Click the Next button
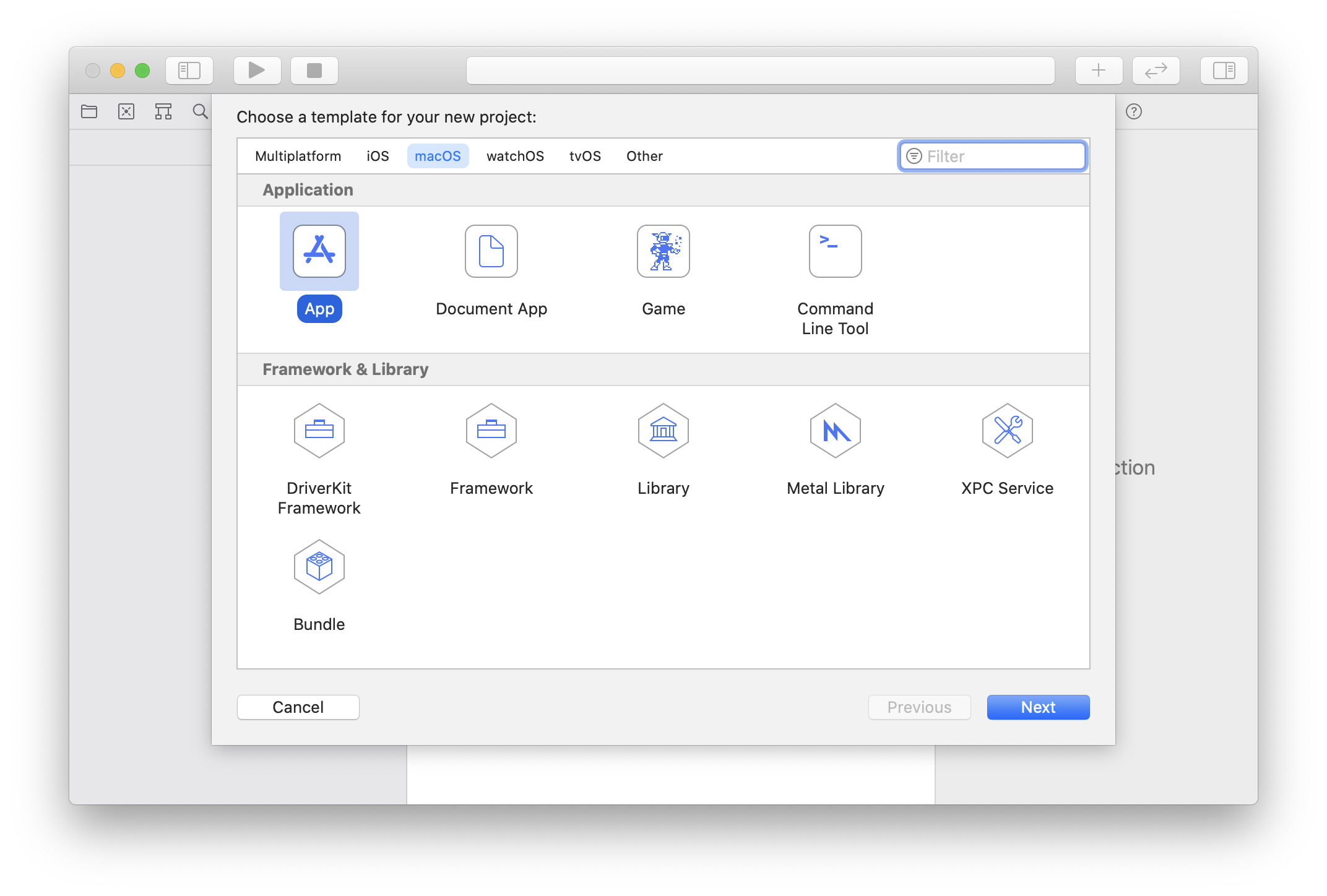Screen dimensions: 1327x896 pos(1038,707)
